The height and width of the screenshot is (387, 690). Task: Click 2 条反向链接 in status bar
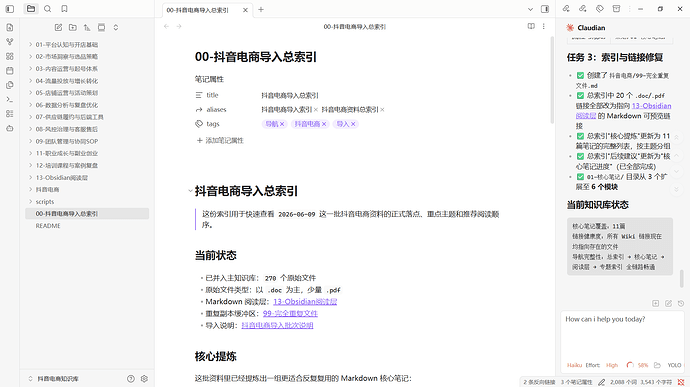coord(539,382)
